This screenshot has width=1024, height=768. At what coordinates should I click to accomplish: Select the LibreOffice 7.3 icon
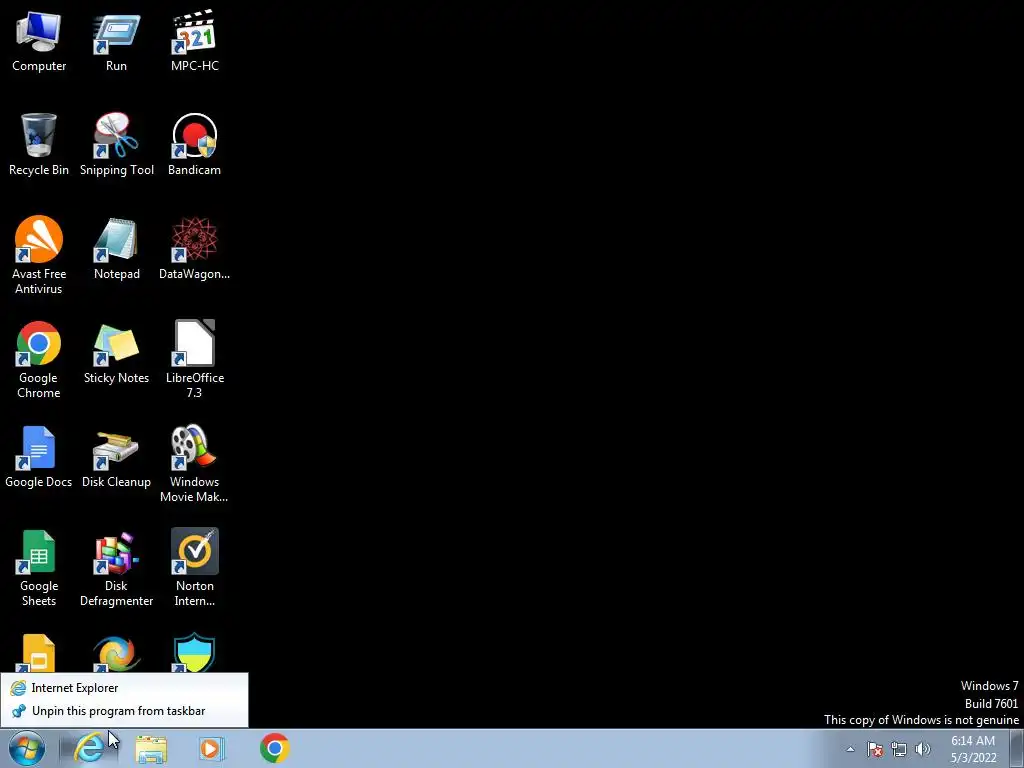coord(194,359)
